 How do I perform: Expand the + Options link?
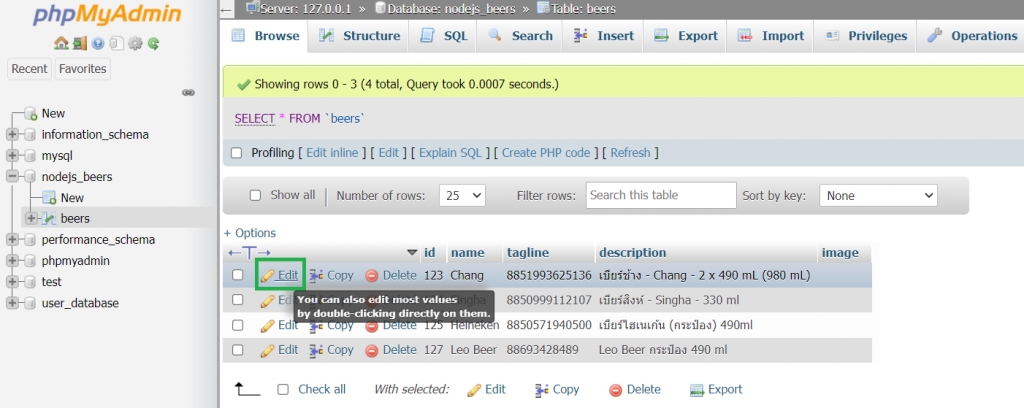(x=250, y=233)
